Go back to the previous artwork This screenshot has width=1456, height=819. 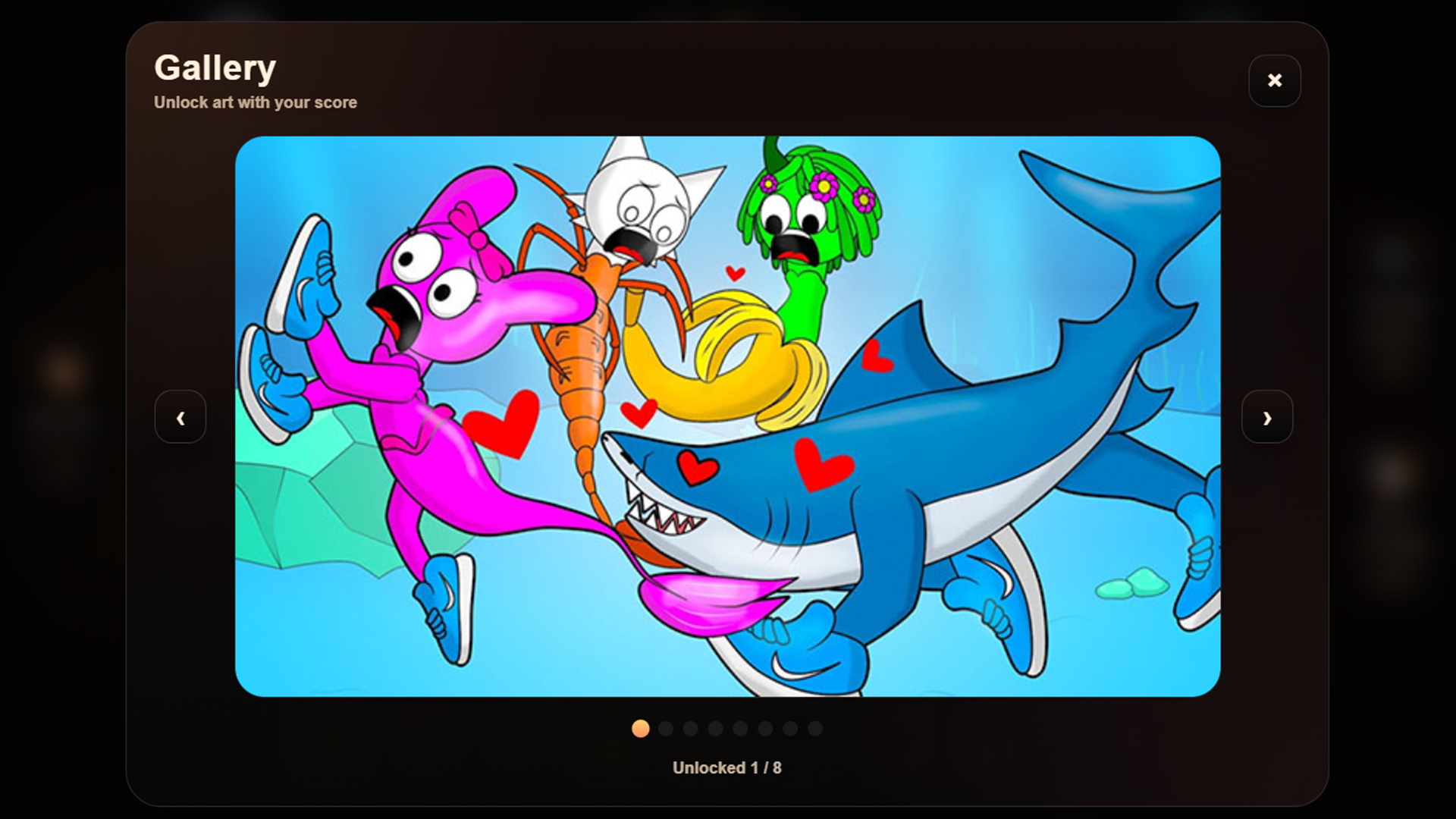(180, 417)
